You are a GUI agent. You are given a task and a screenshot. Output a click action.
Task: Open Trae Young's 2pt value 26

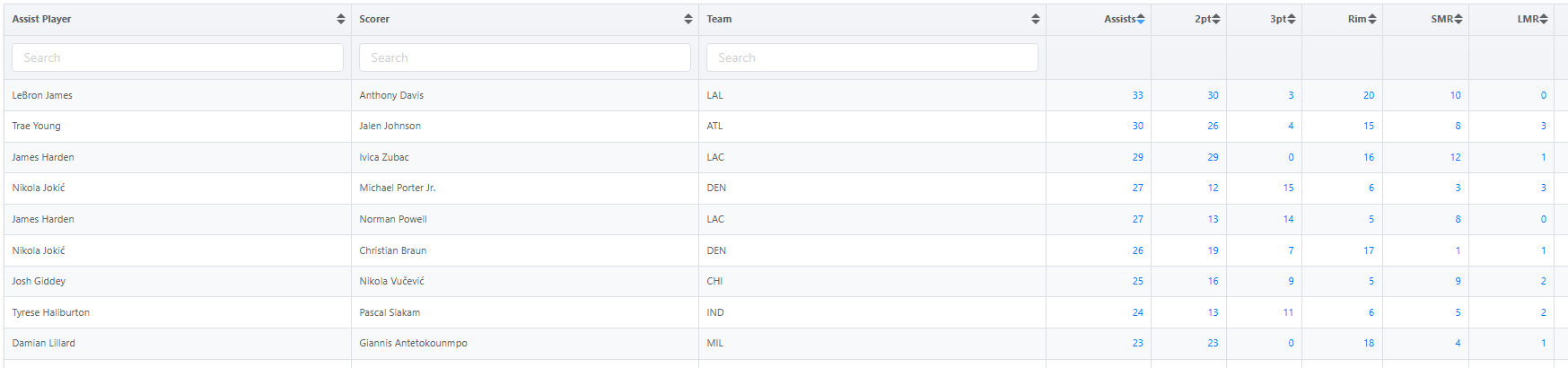pyautogui.click(x=1213, y=126)
